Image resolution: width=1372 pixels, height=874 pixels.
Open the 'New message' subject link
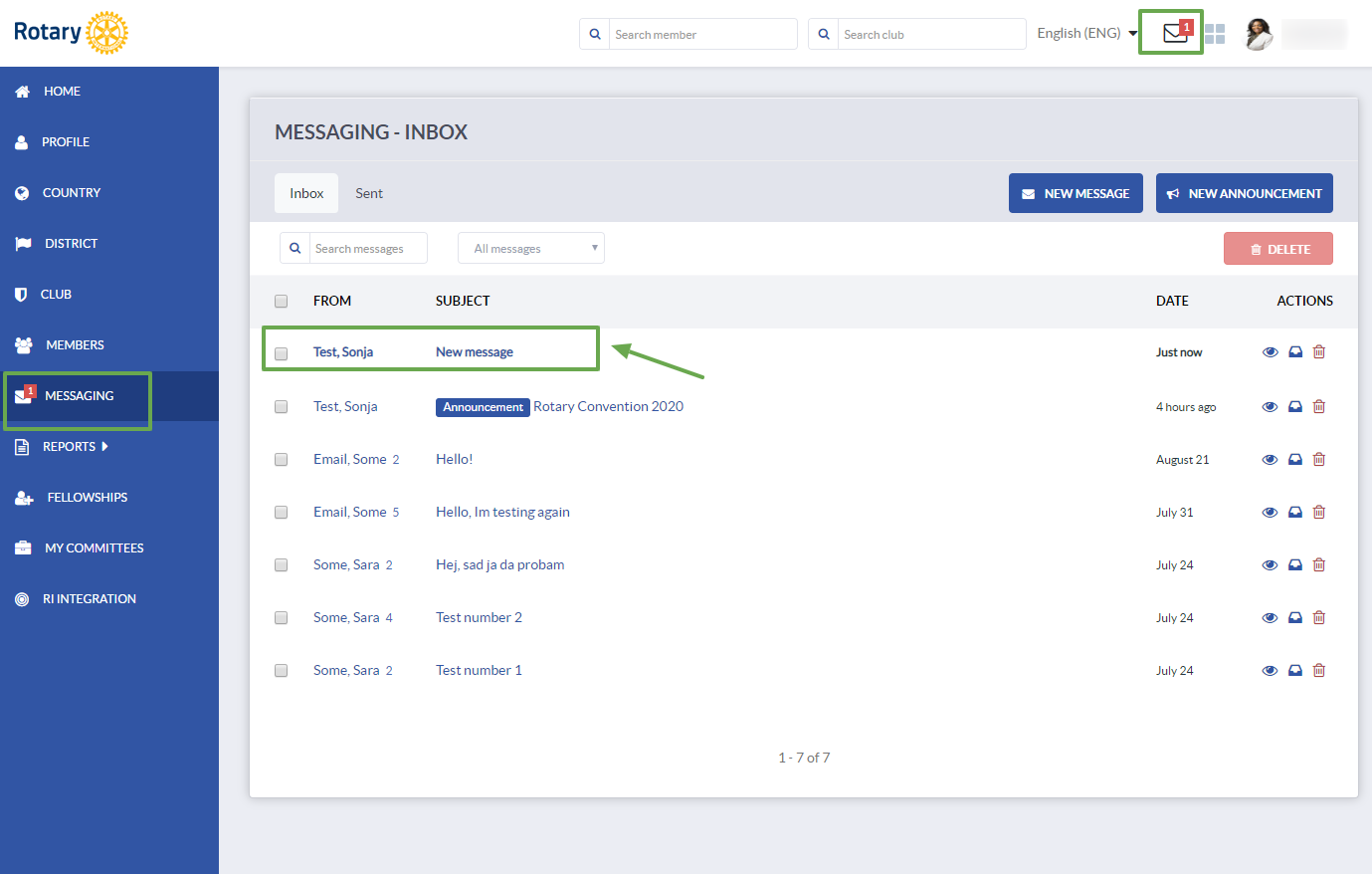click(475, 351)
